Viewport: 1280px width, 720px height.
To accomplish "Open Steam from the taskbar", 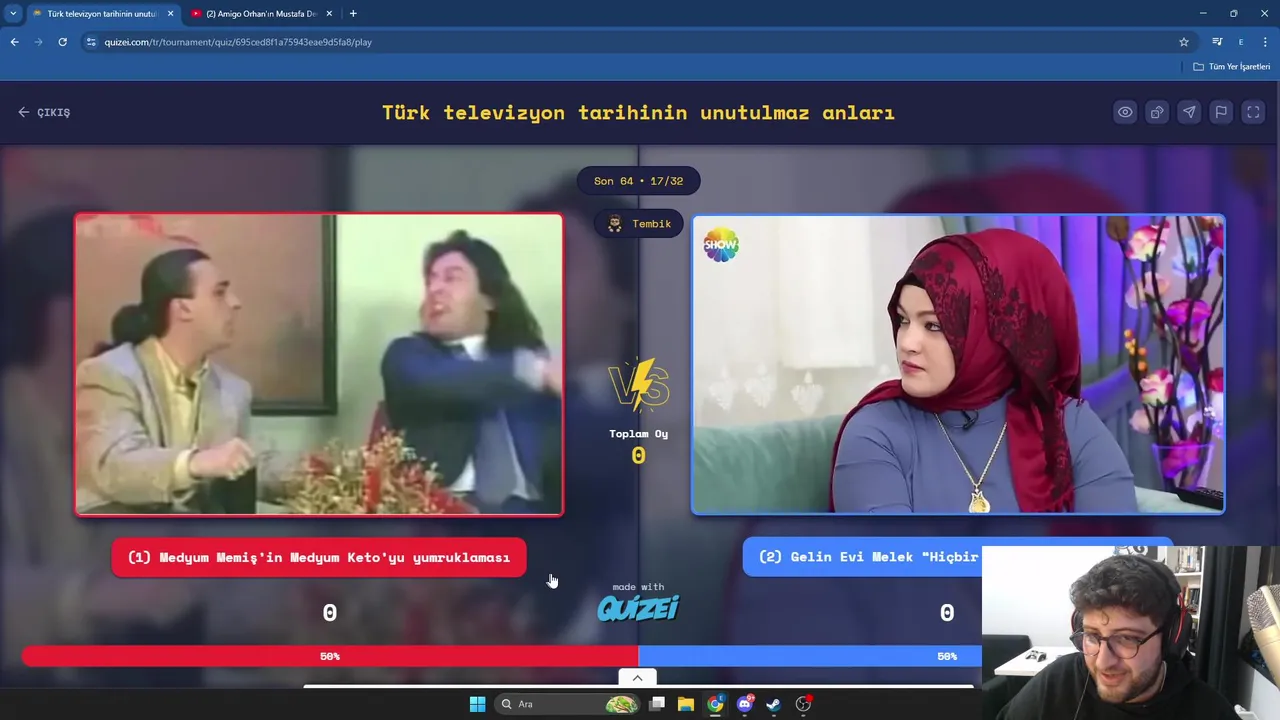I will [x=773, y=704].
